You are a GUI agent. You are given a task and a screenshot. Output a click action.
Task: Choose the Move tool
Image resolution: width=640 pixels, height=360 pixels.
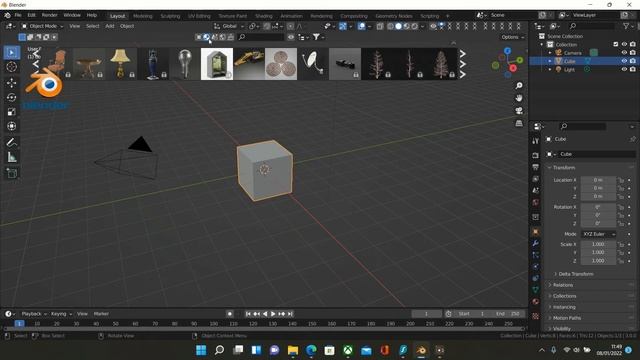tap(12, 83)
